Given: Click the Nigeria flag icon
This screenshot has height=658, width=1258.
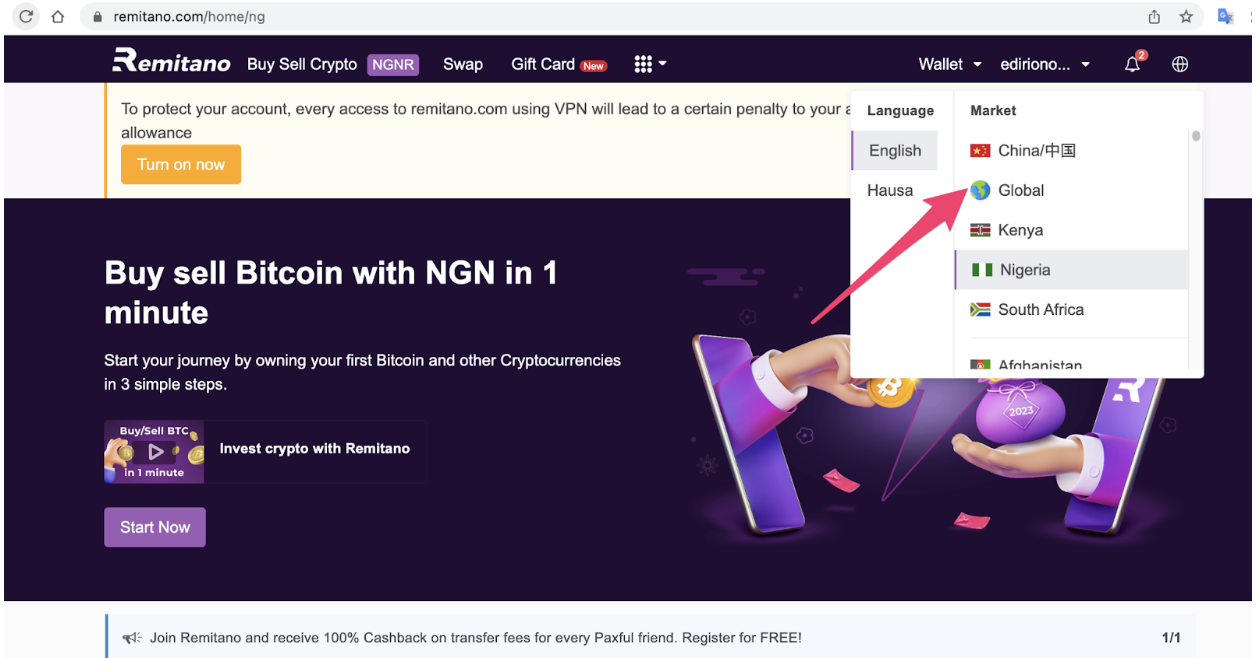Looking at the screenshot, I should click(981, 270).
